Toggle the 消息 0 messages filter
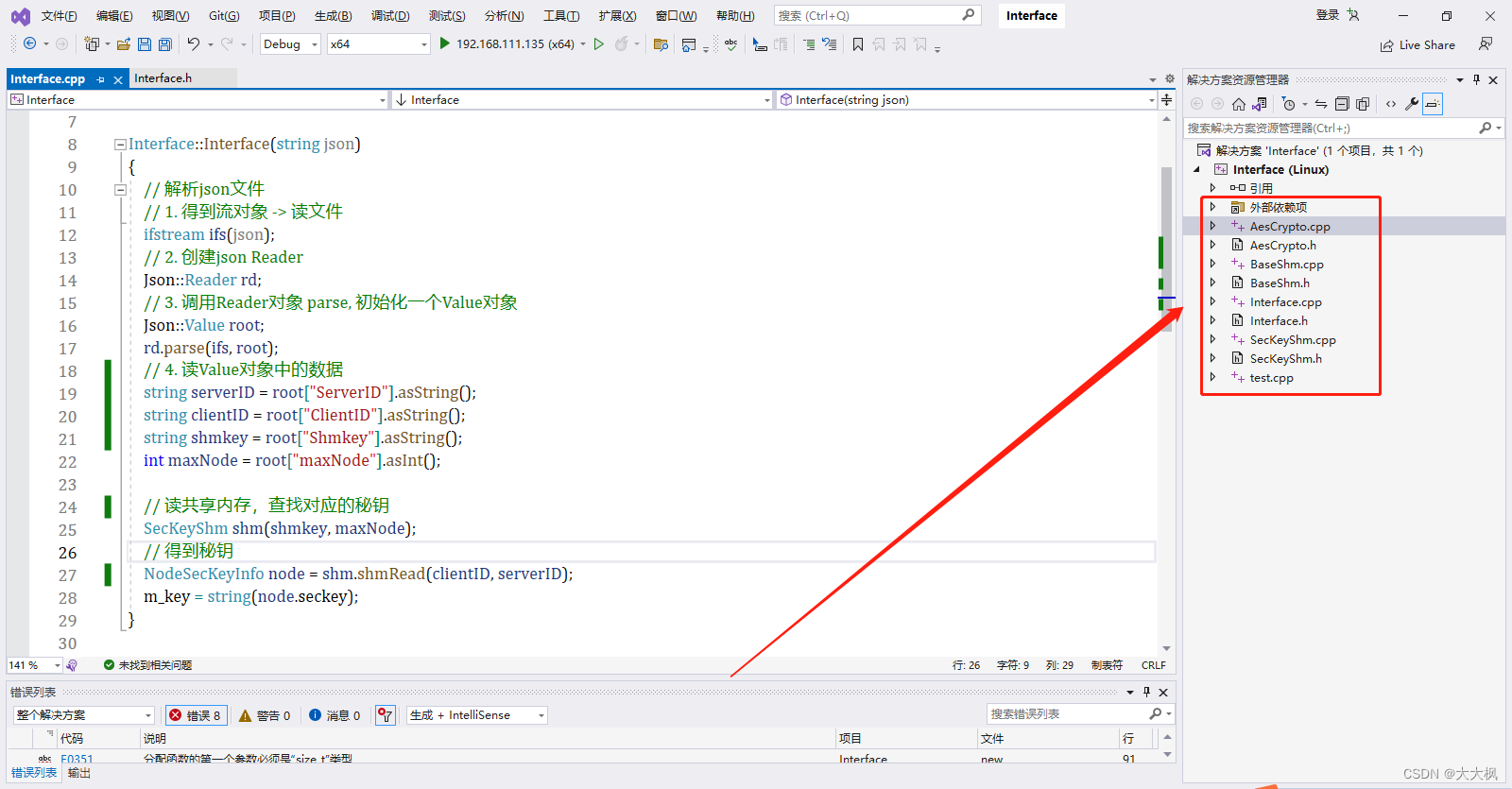This screenshot has width=1512, height=789. click(x=335, y=715)
